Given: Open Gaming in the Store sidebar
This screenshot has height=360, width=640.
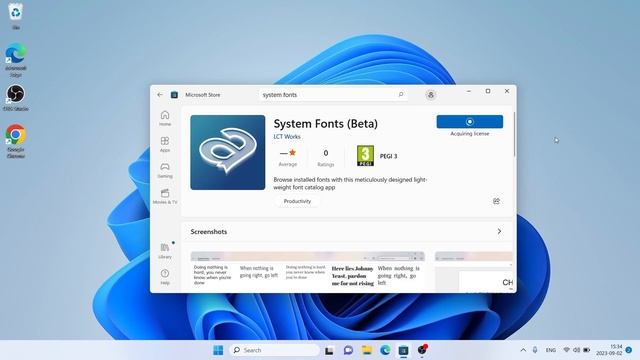Looking at the screenshot, I should tap(165, 171).
